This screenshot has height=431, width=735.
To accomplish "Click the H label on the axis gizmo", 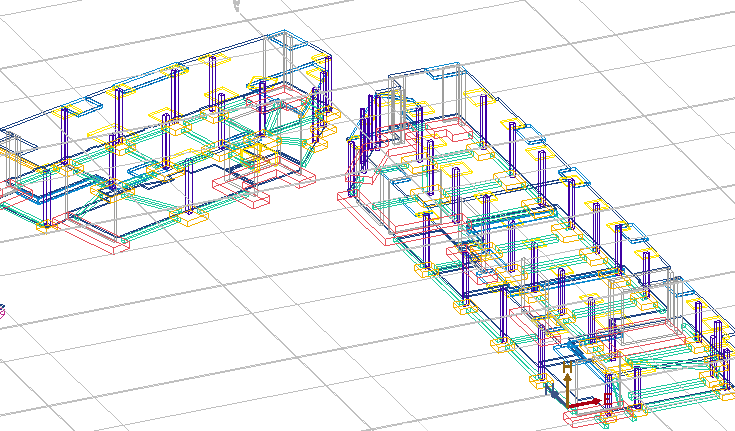I will click(568, 368).
